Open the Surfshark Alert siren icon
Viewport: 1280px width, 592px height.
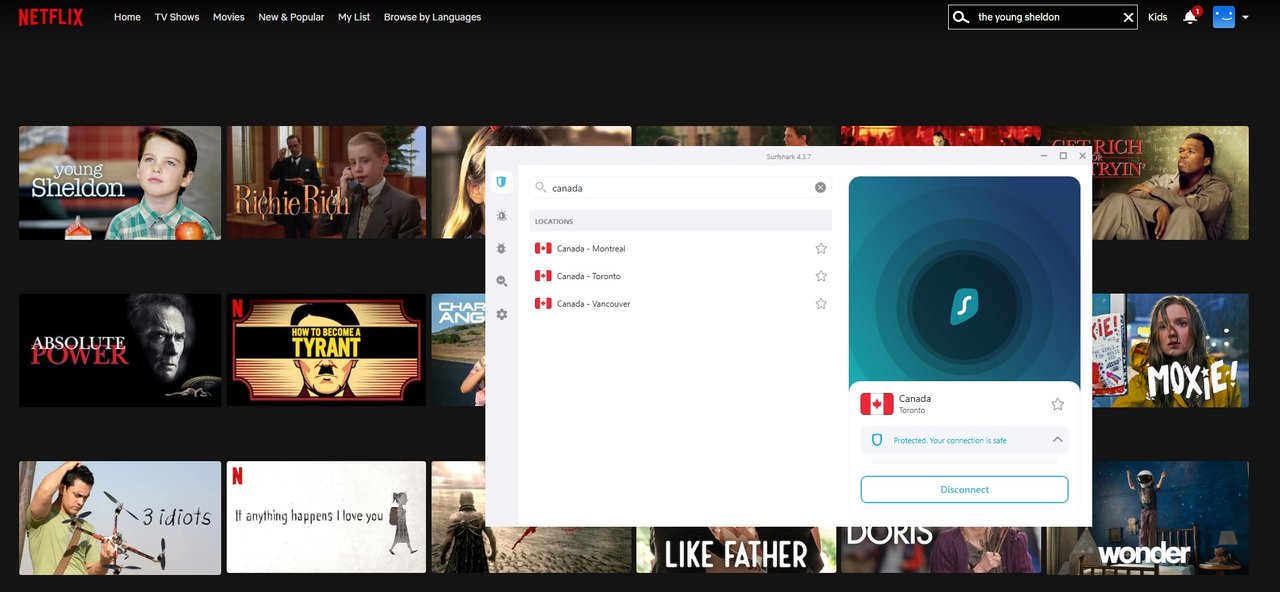click(502, 215)
